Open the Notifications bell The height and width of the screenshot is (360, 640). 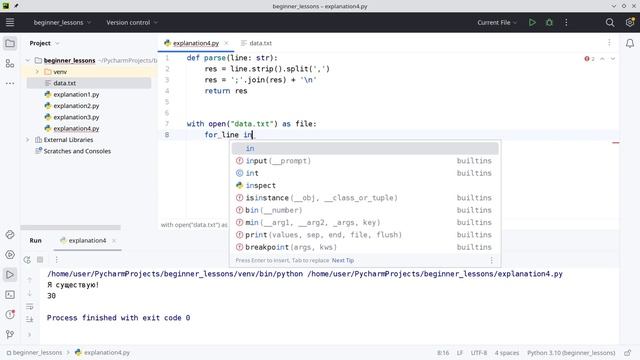[630, 43]
